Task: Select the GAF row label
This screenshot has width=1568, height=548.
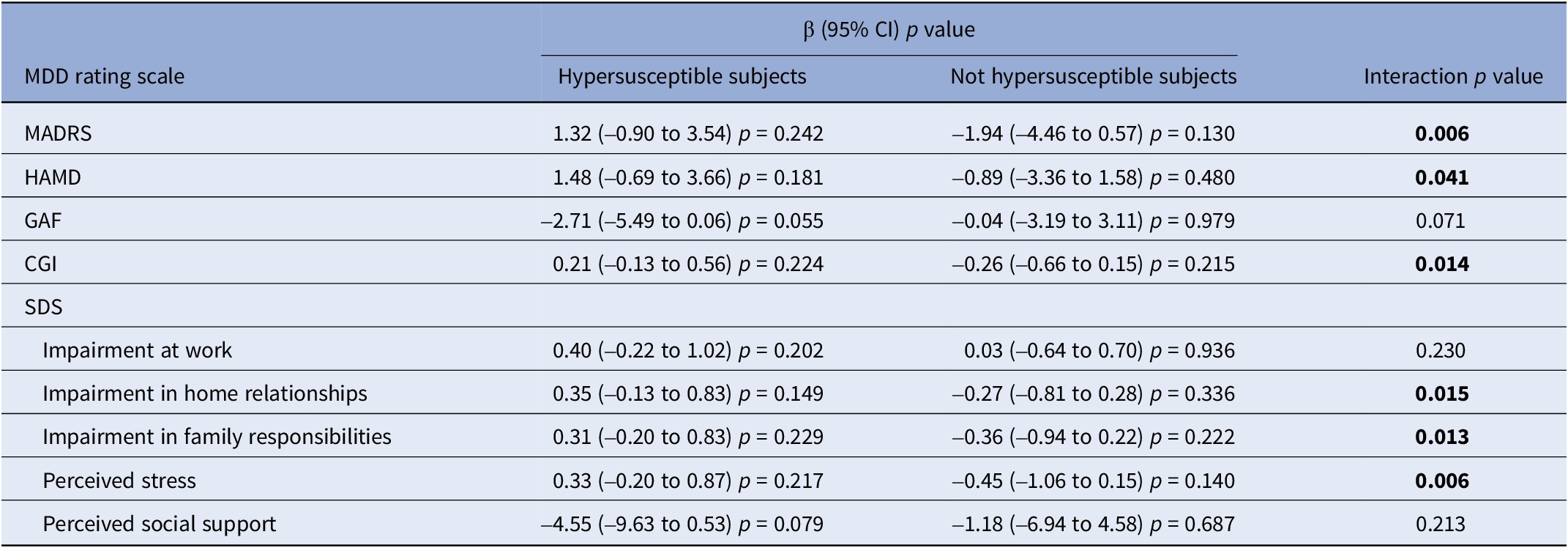Action: (x=42, y=221)
